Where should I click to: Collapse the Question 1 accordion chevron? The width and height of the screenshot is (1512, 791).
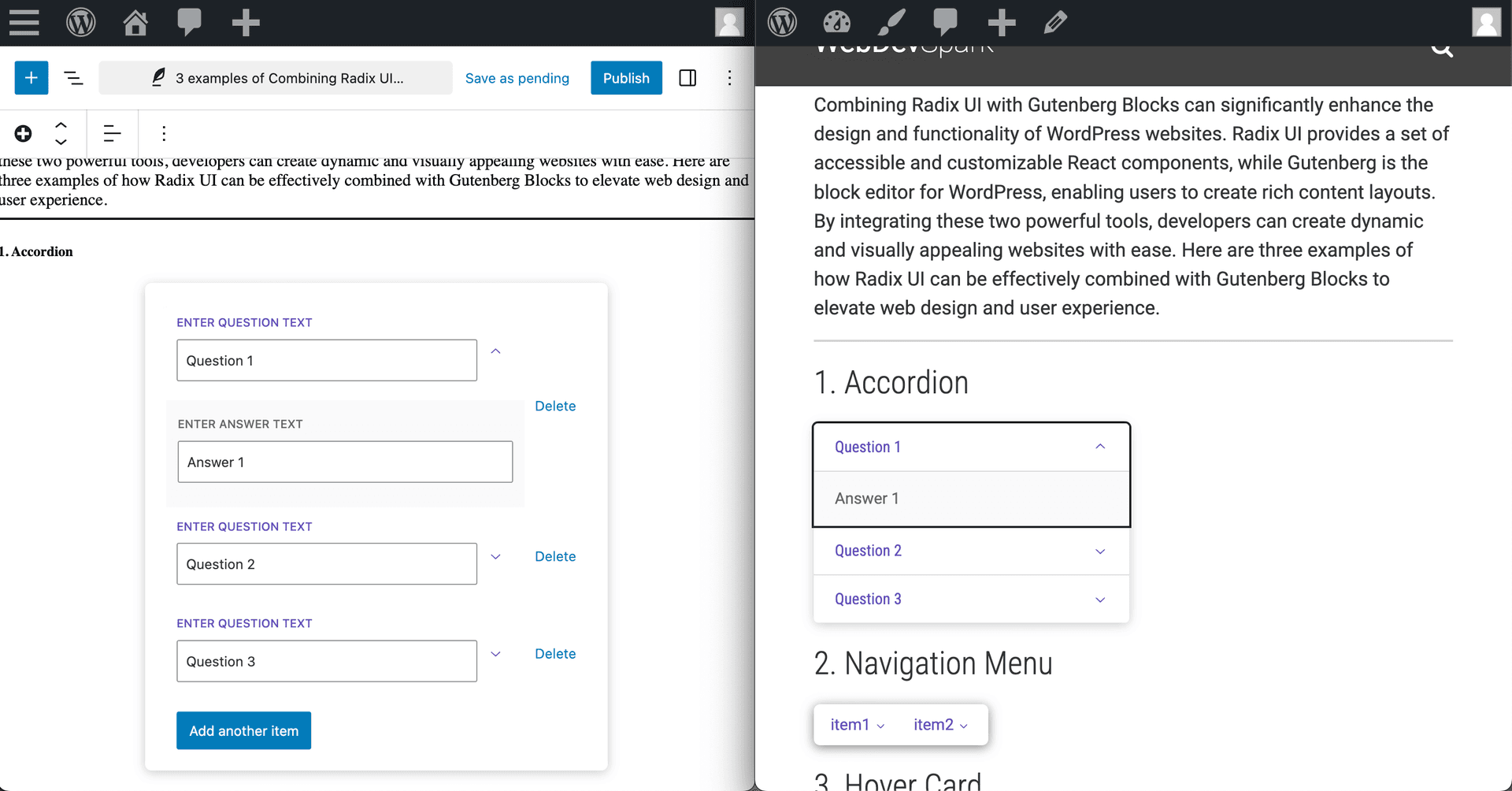(x=1099, y=446)
